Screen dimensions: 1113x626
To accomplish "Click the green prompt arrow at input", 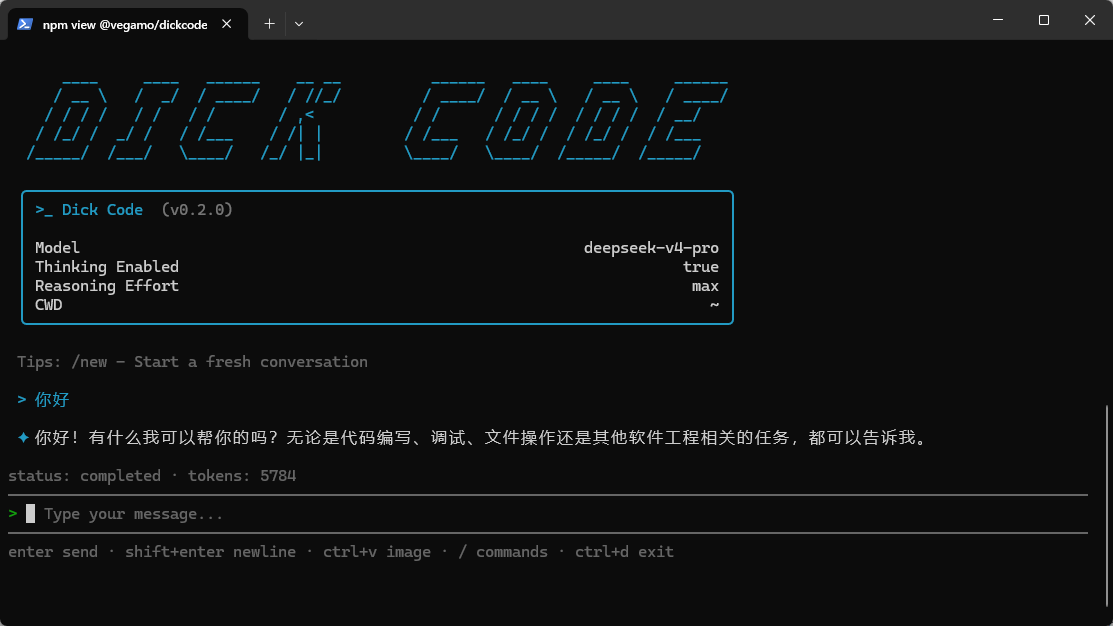I will (13, 513).
